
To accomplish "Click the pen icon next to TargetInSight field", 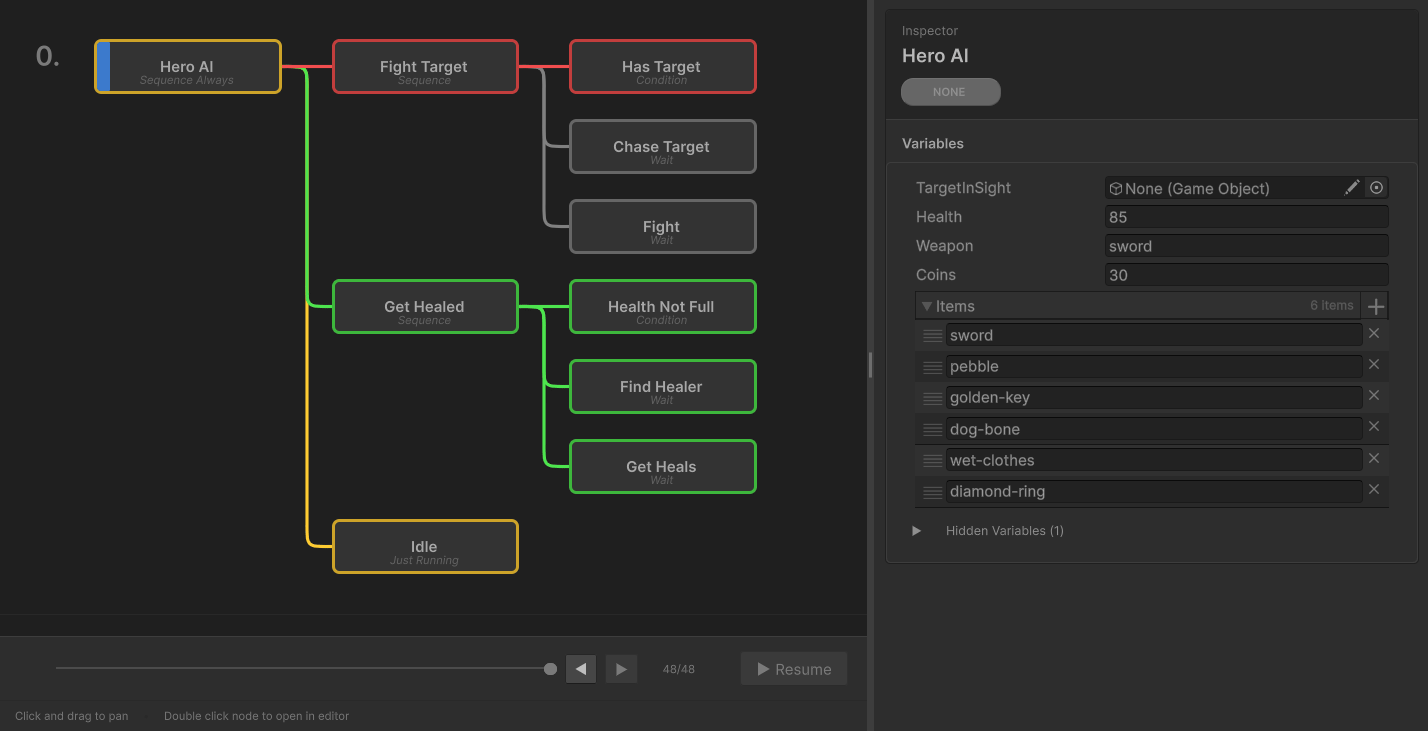I will click(1352, 187).
